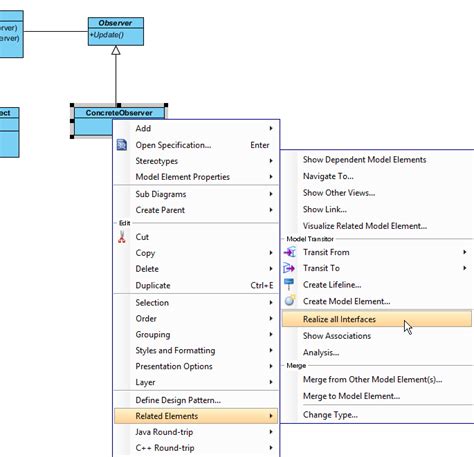The image size is (474, 457).
Task: Click the Transit To arrow icon
Action: [289, 268]
